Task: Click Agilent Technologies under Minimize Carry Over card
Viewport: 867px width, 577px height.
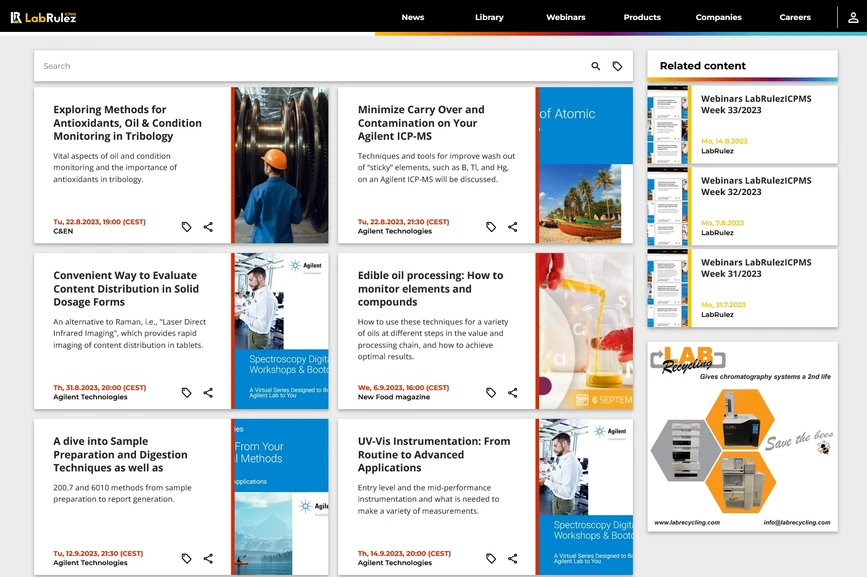Action: [394, 232]
